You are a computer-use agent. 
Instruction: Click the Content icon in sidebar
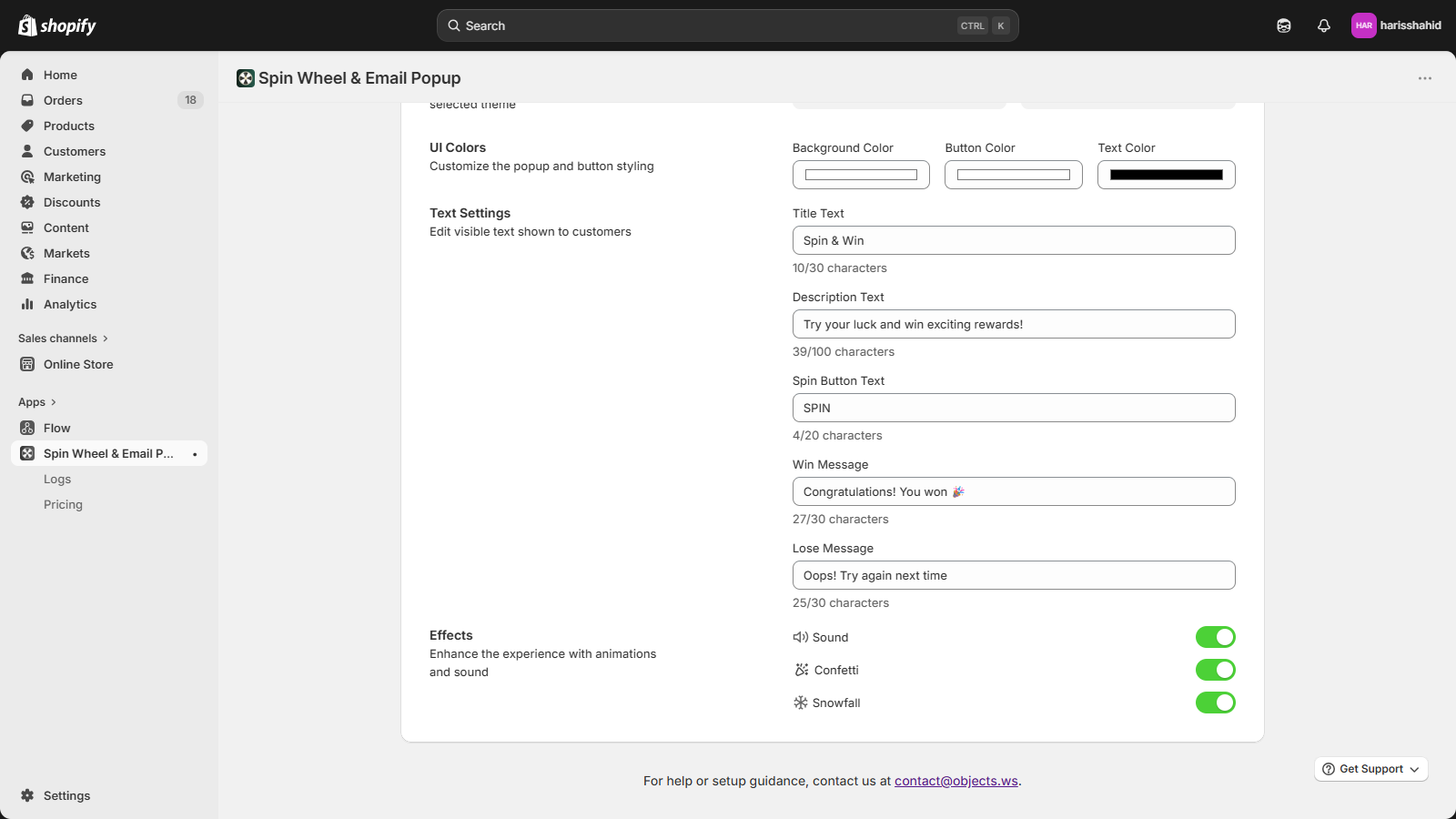[x=27, y=227]
